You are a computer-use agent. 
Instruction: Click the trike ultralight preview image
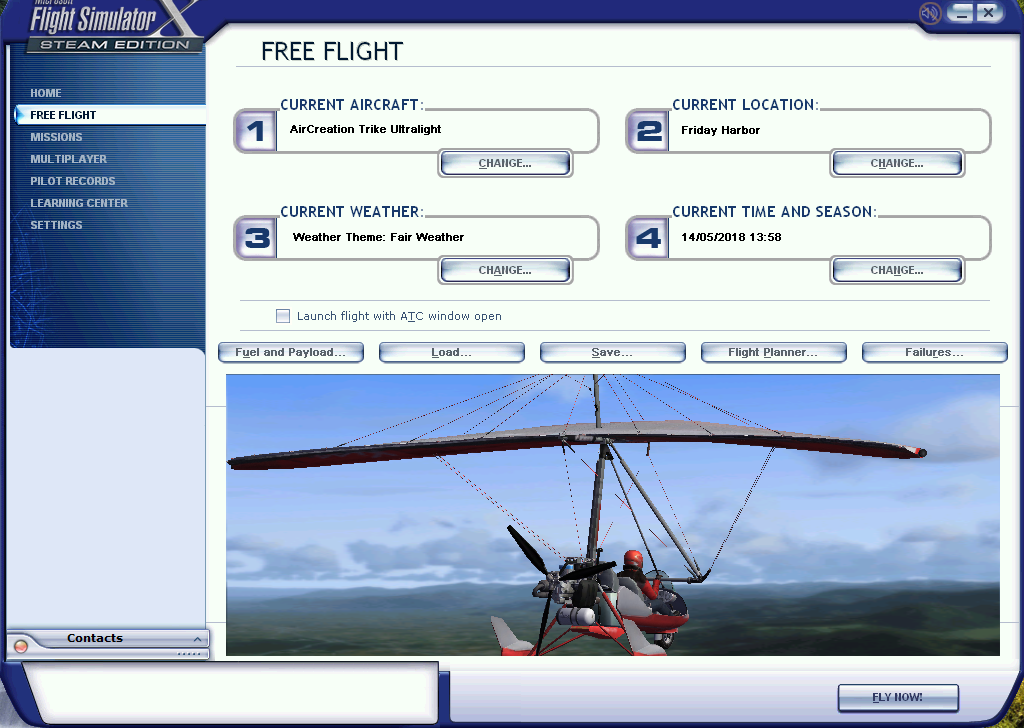tap(613, 514)
